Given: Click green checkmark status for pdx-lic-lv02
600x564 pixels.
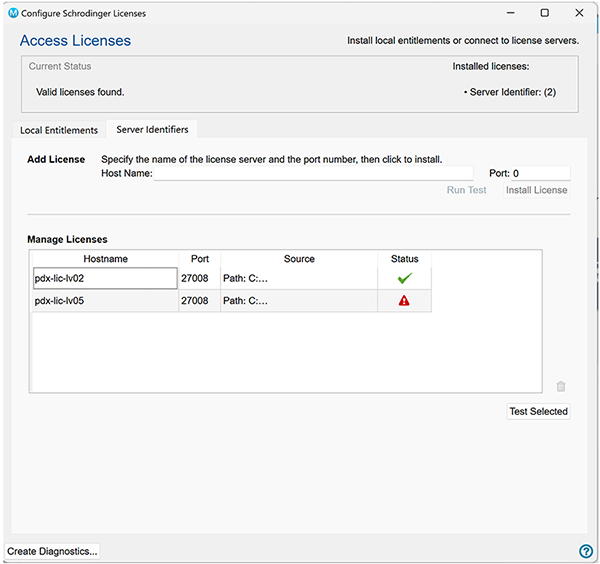Looking at the screenshot, I should pyautogui.click(x=404, y=278).
